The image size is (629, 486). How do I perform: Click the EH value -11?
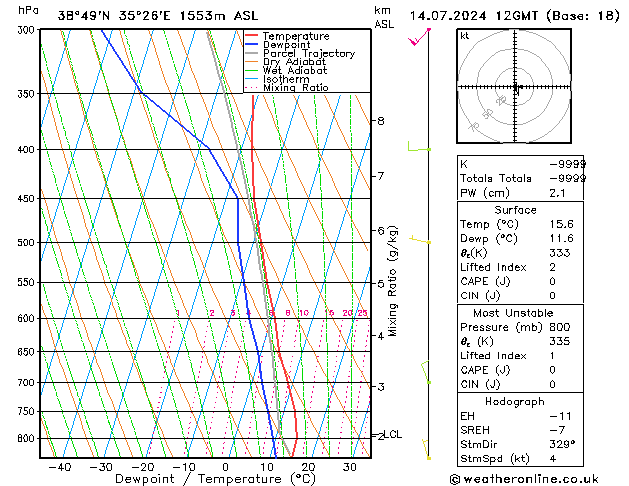click(x=560, y=416)
